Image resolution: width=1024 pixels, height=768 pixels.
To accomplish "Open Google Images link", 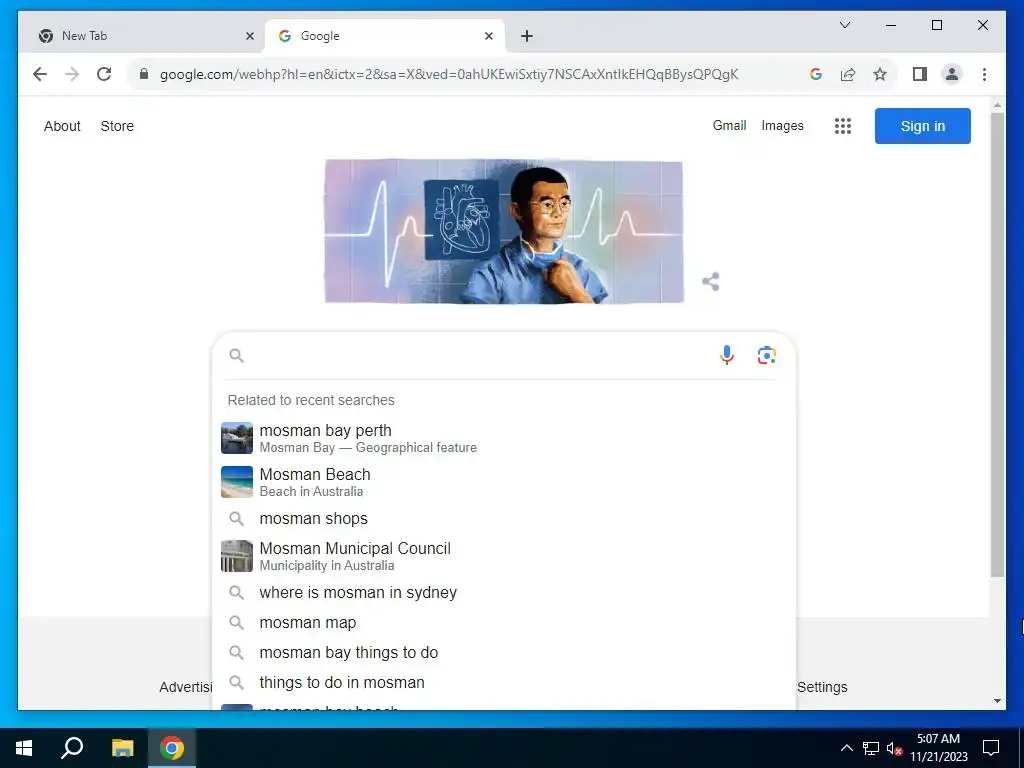I will pos(782,125).
